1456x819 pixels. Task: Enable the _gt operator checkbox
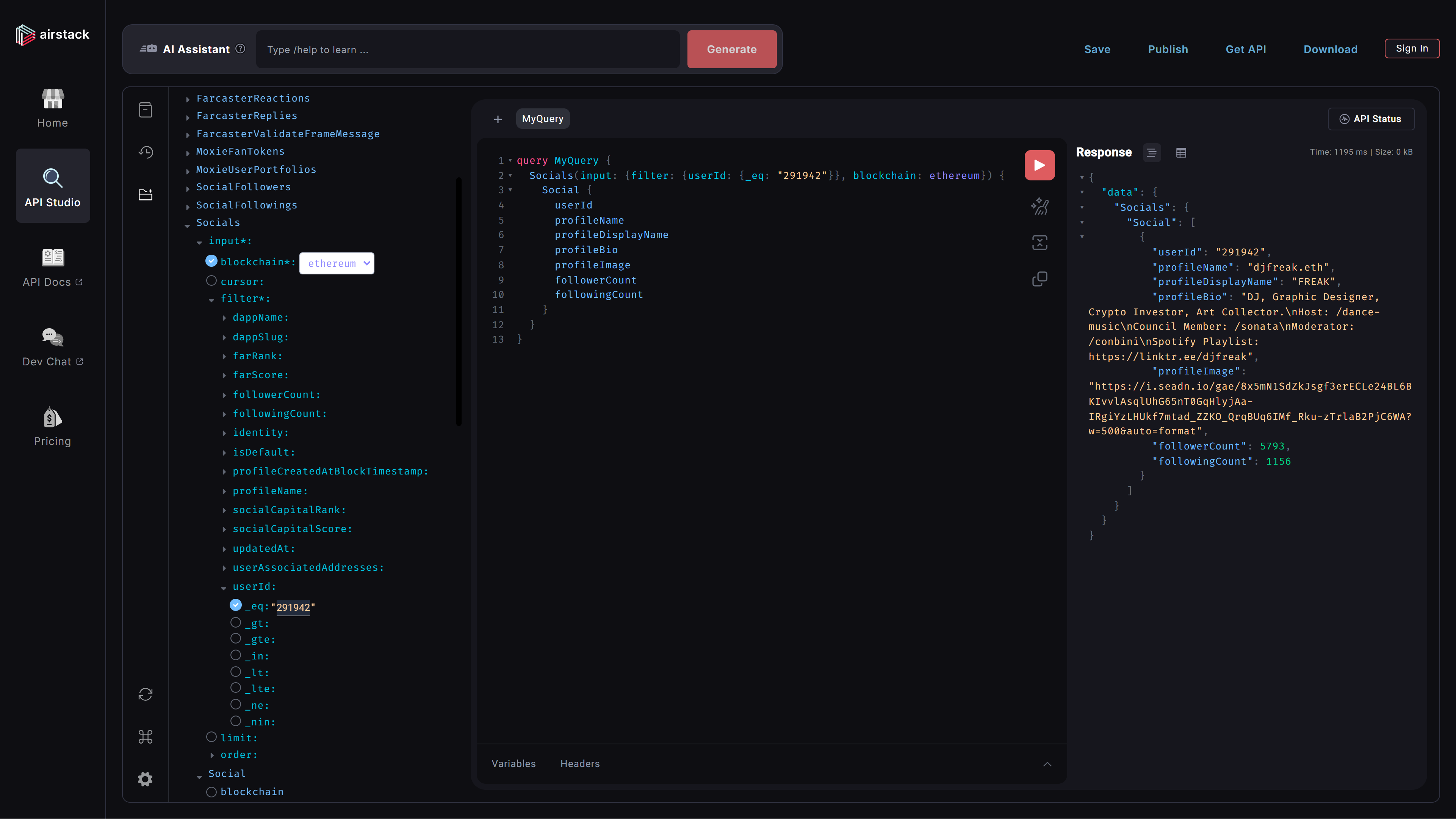click(236, 622)
